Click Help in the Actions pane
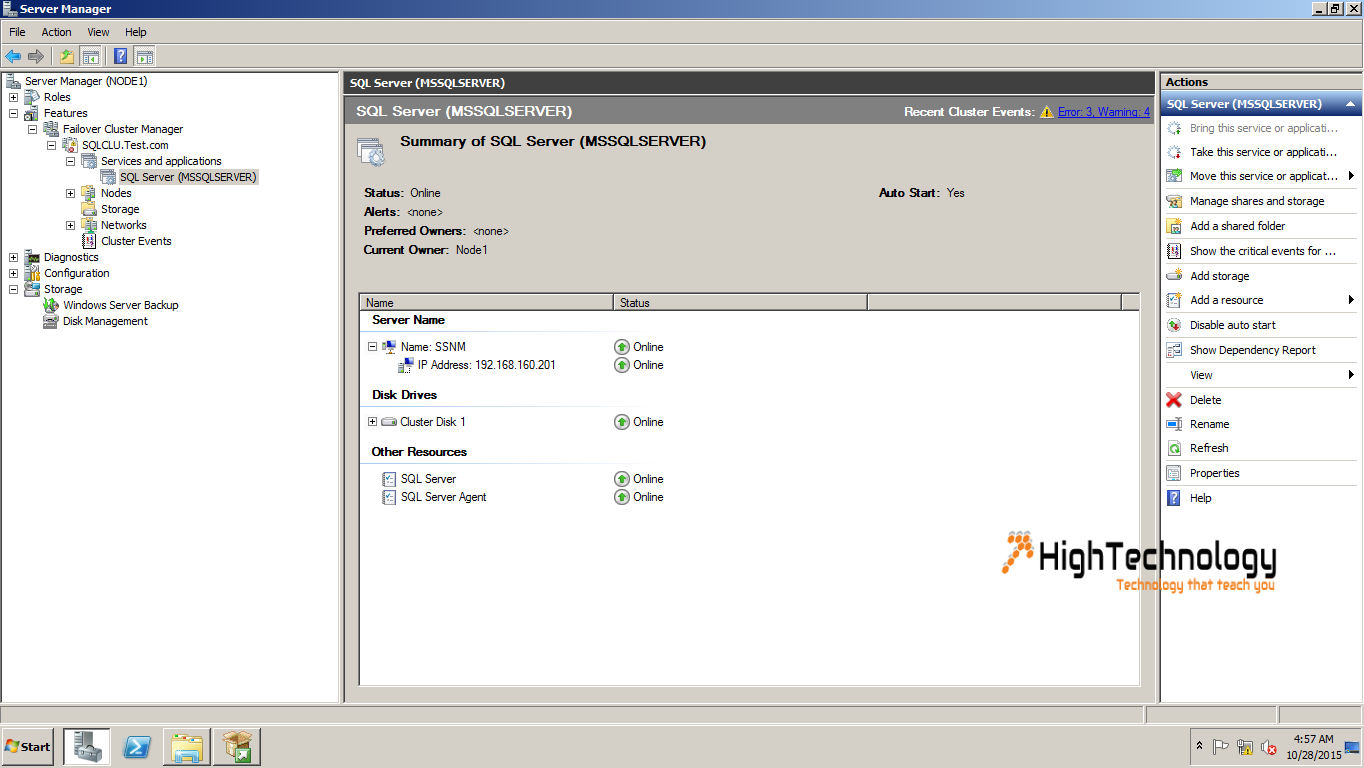This screenshot has height=768, width=1364. click(x=1200, y=498)
